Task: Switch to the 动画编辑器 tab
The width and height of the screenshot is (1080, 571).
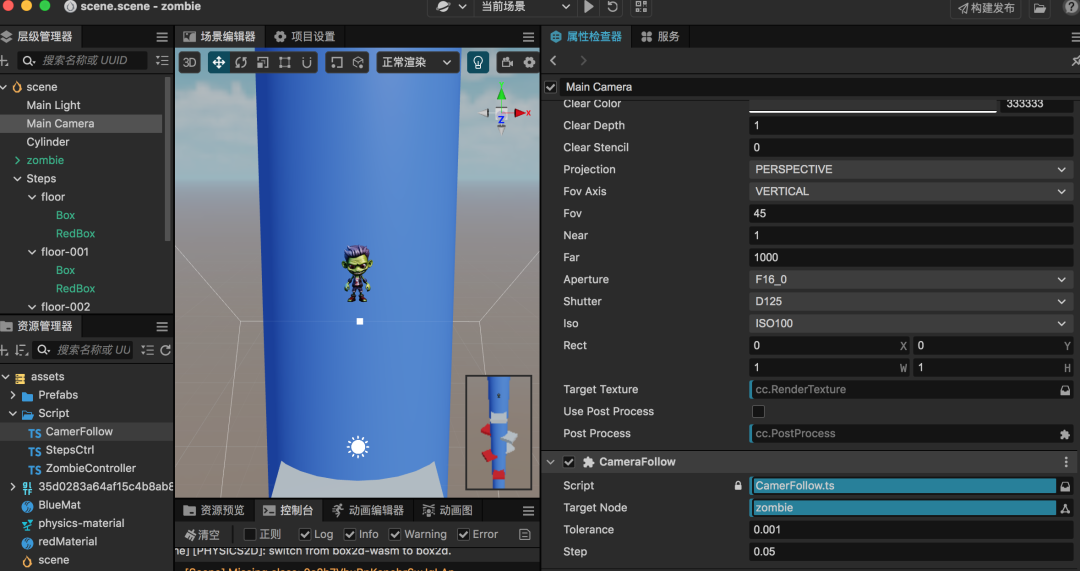Action: [368, 510]
